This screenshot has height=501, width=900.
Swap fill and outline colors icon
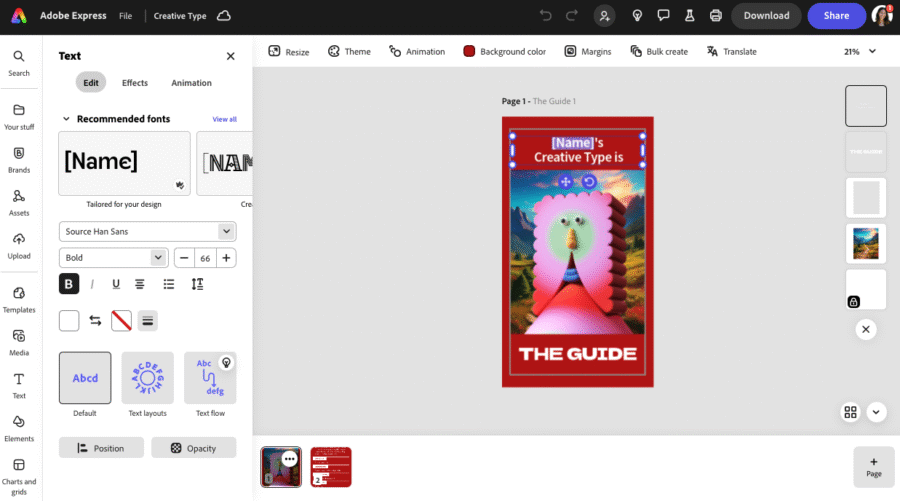[x=95, y=321]
